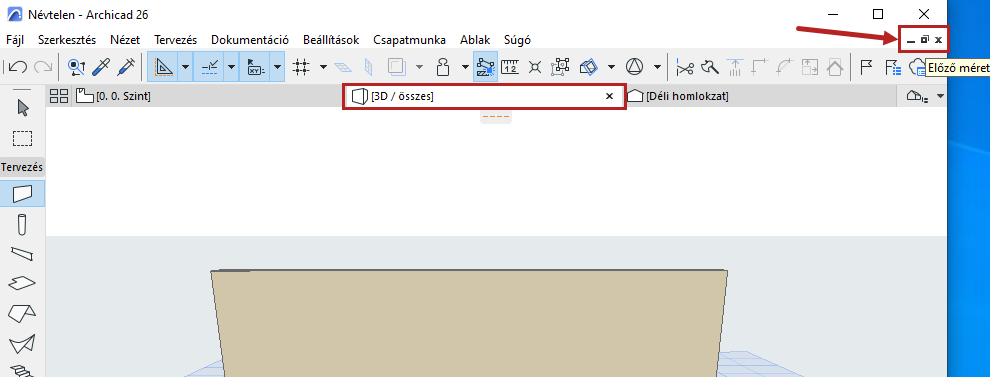Click the greyed curved fillet icon
This screenshot has height=377, width=990.
785,66
